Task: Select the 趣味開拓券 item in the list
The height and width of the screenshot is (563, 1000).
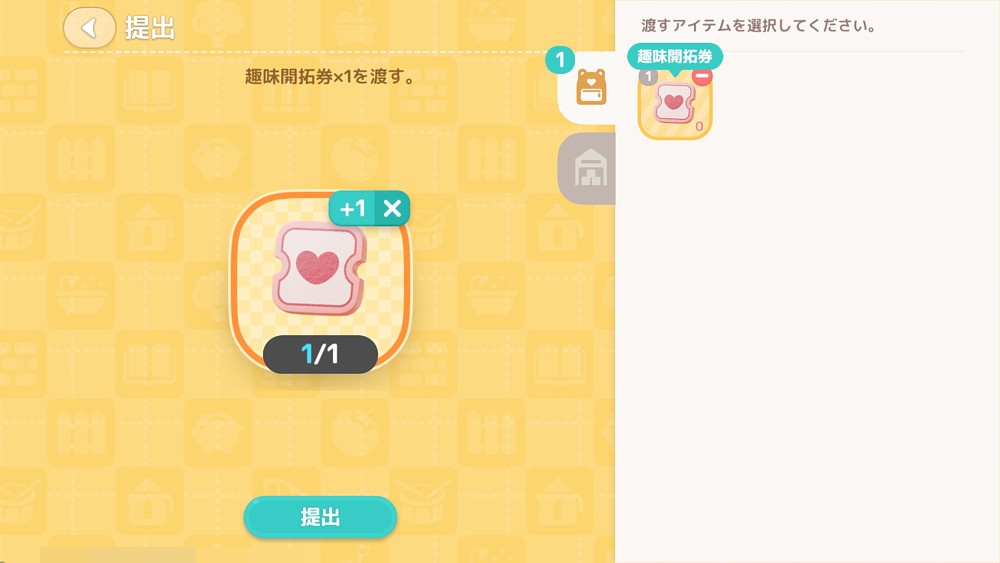Action: (x=675, y=105)
